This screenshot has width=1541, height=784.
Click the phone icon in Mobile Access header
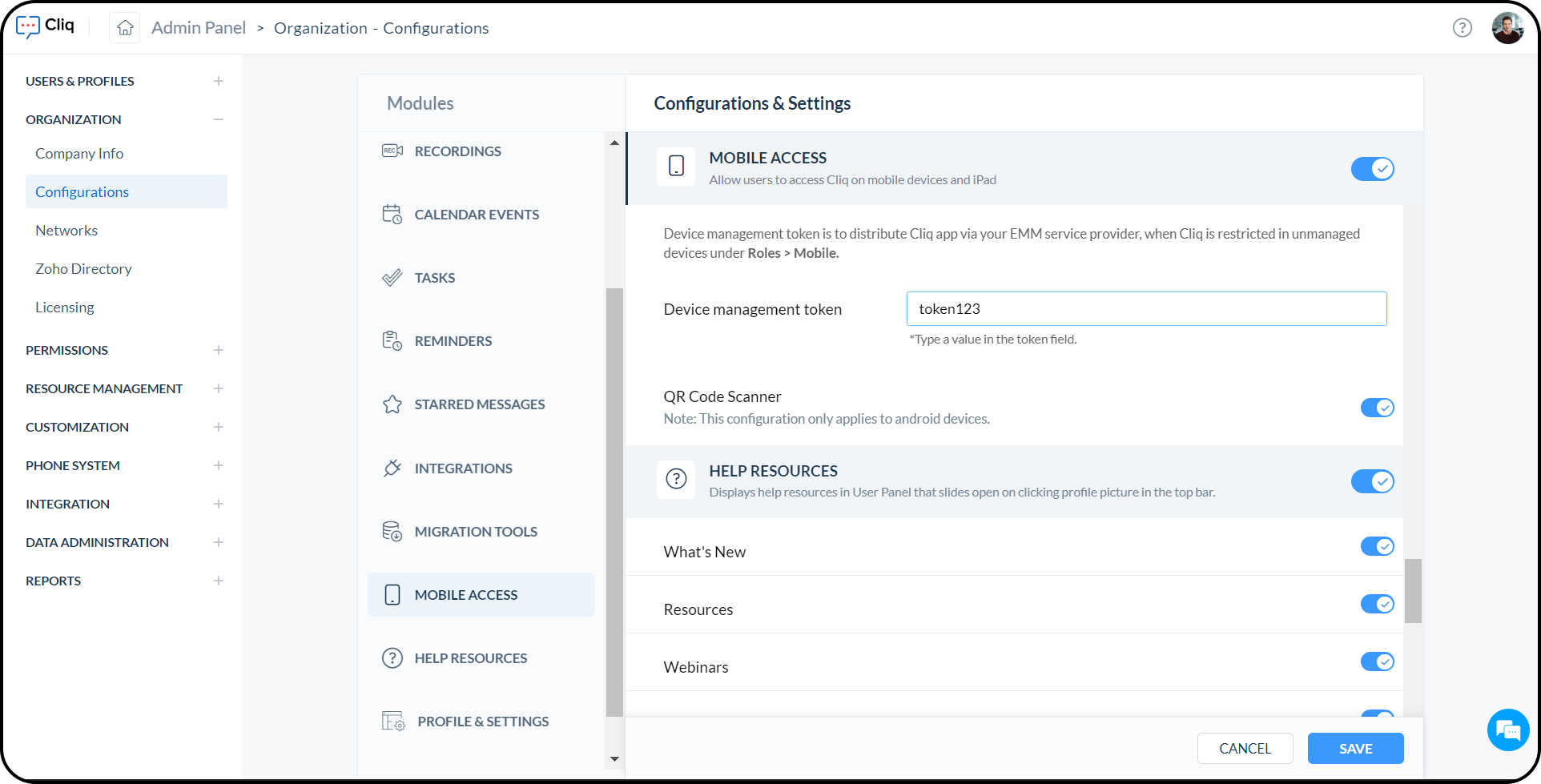pos(676,166)
